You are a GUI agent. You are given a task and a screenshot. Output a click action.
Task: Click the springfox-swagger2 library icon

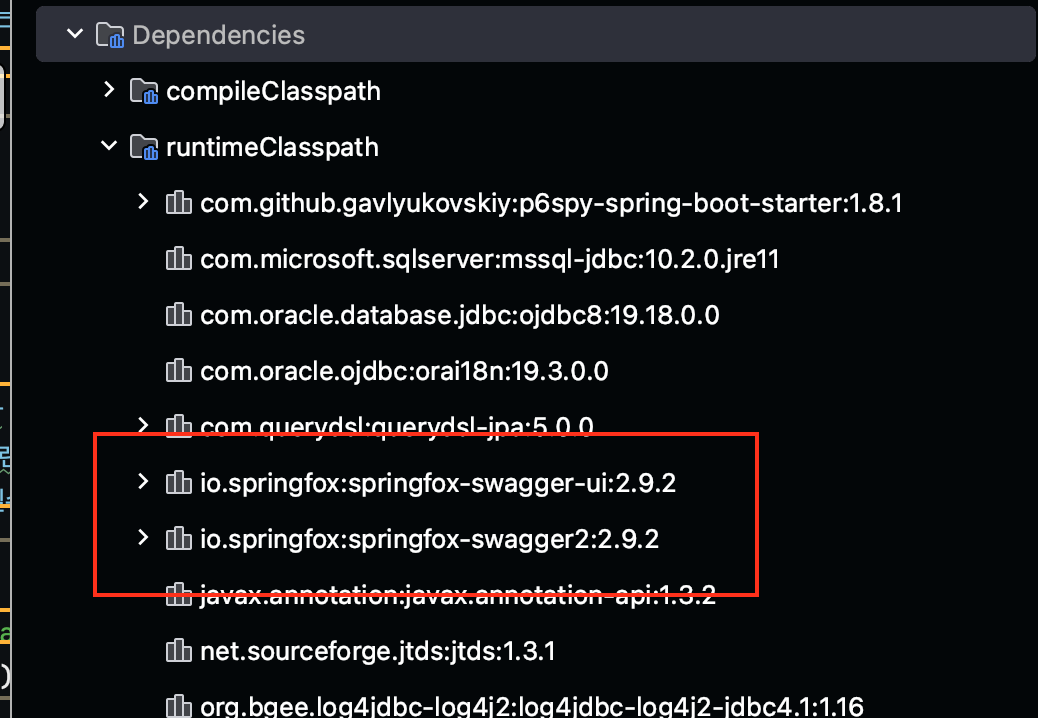pos(179,539)
